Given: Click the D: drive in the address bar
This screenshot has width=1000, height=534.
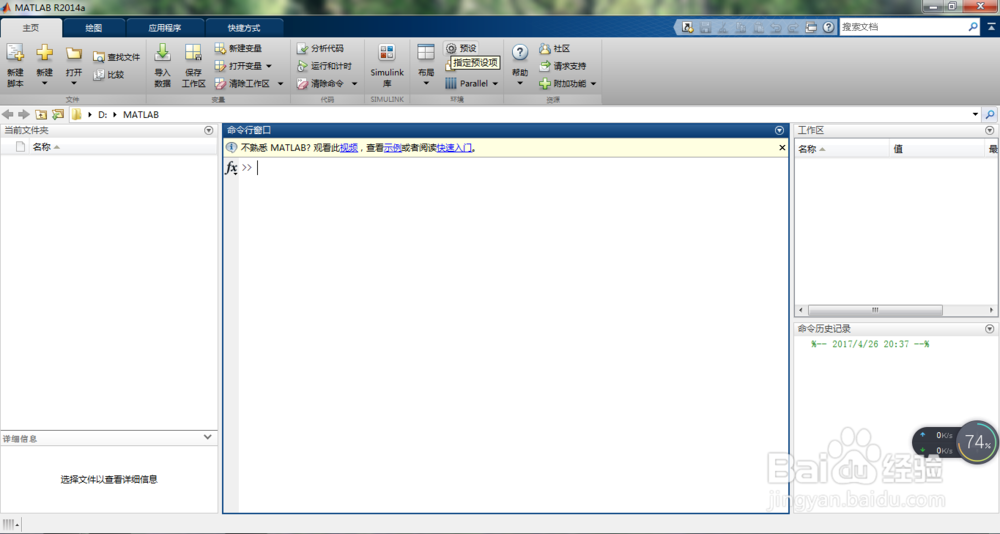Looking at the screenshot, I should (x=102, y=115).
